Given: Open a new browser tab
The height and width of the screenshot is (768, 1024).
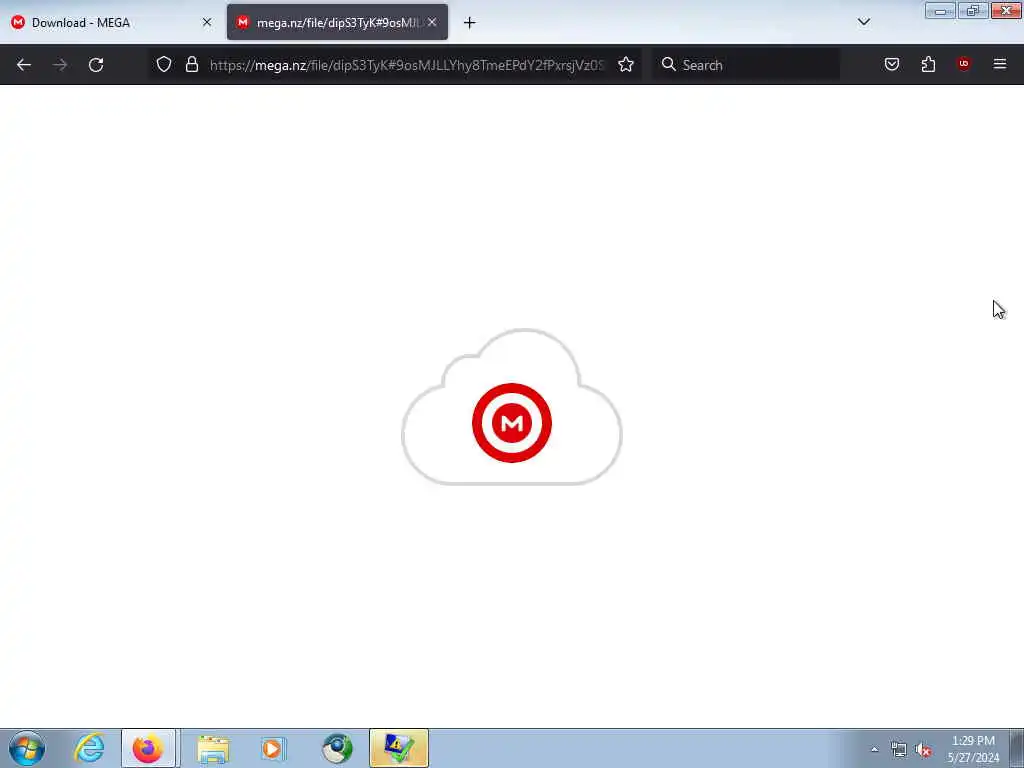Looking at the screenshot, I should point(470,23).
